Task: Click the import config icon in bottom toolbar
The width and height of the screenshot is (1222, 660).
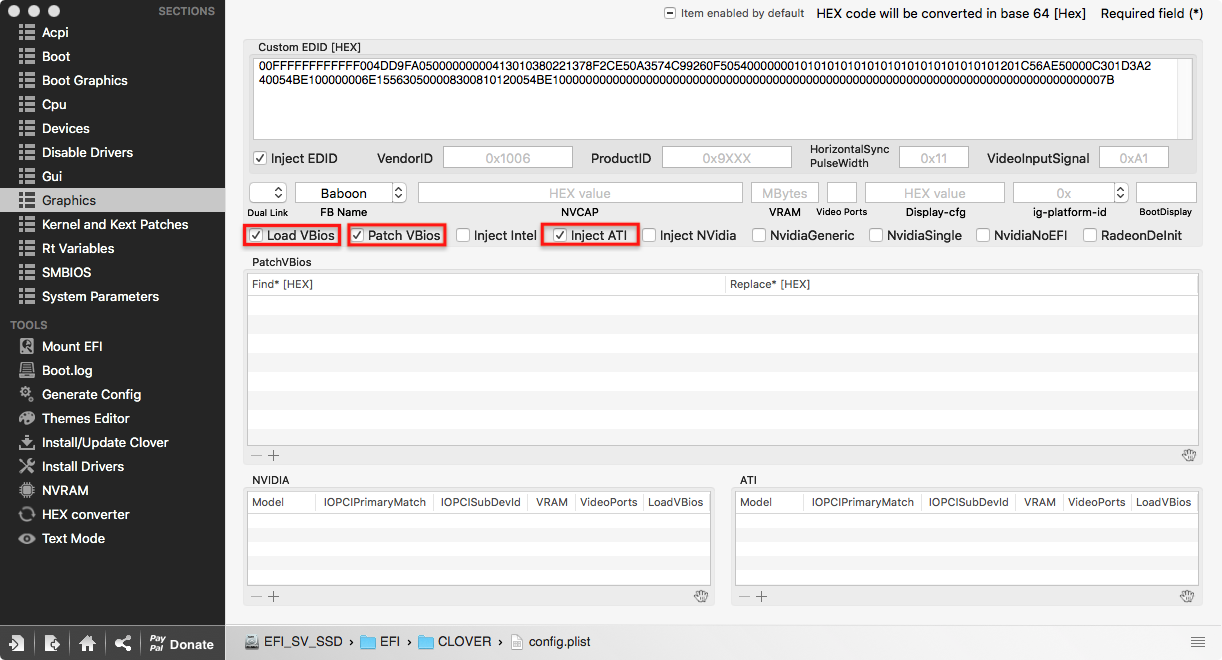Action: click(17, 643)
